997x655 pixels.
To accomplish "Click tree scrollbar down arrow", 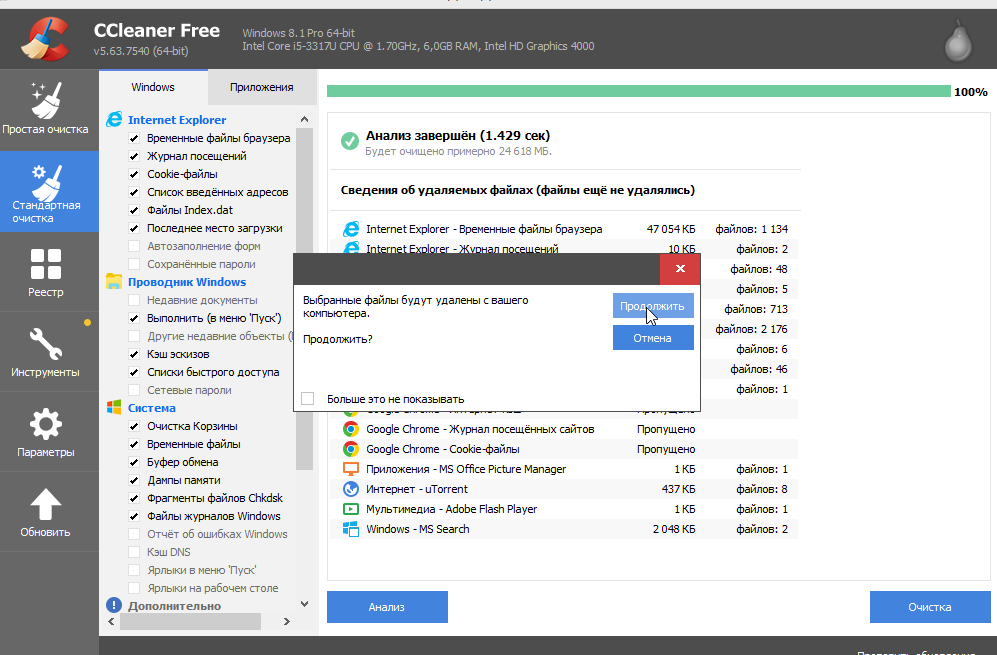I will click(x=305, y=604).
